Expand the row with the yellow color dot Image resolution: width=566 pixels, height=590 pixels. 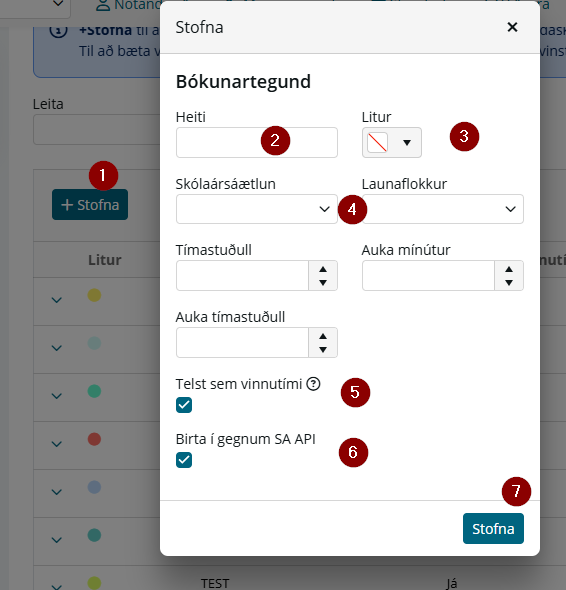pos(56,300)
